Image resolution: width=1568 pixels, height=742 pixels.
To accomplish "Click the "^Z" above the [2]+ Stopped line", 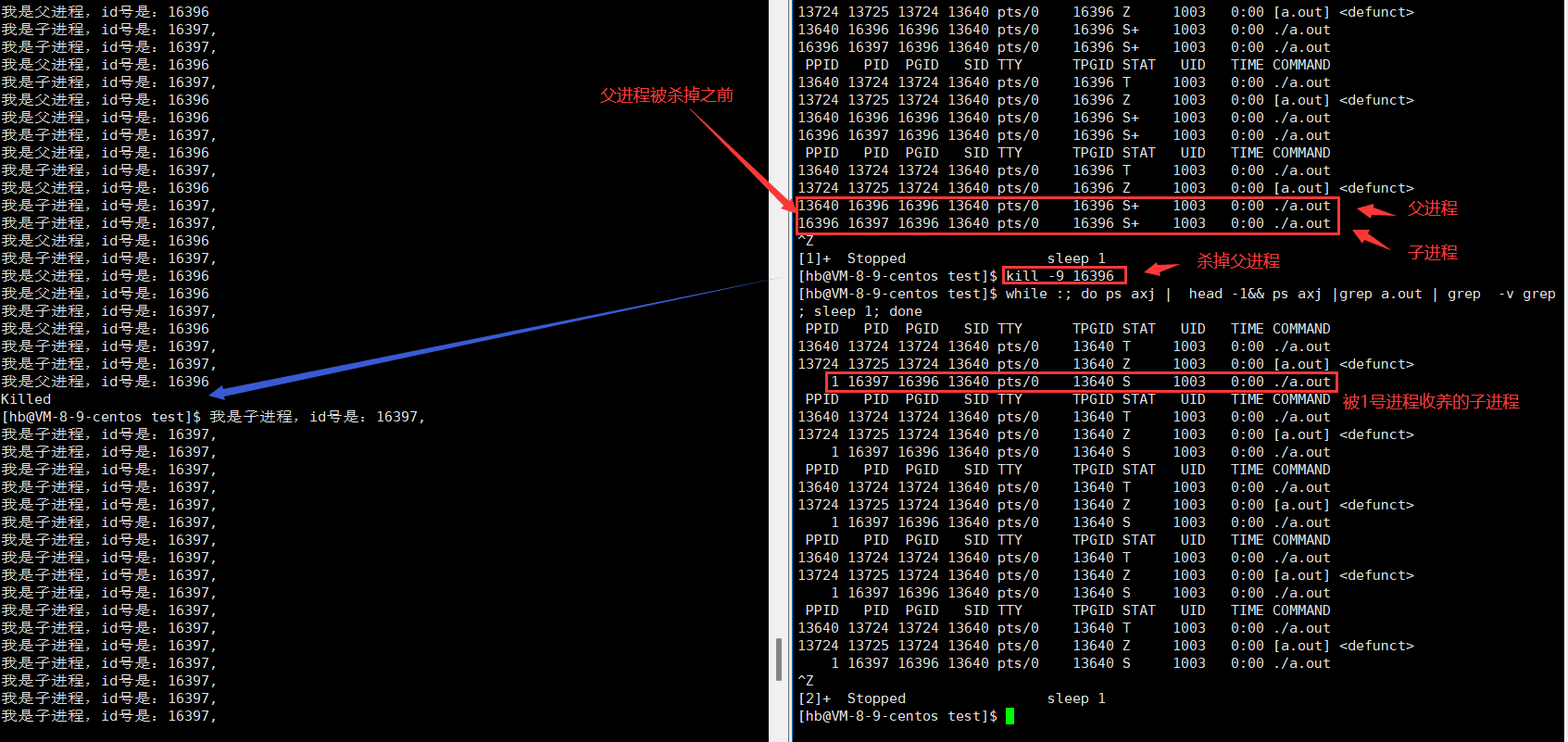I will click(806, 681).
